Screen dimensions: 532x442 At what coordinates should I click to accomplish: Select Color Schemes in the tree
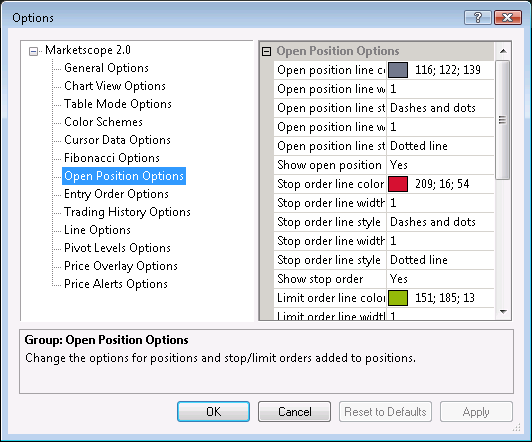pyautogui.click(x=103, y=122)
